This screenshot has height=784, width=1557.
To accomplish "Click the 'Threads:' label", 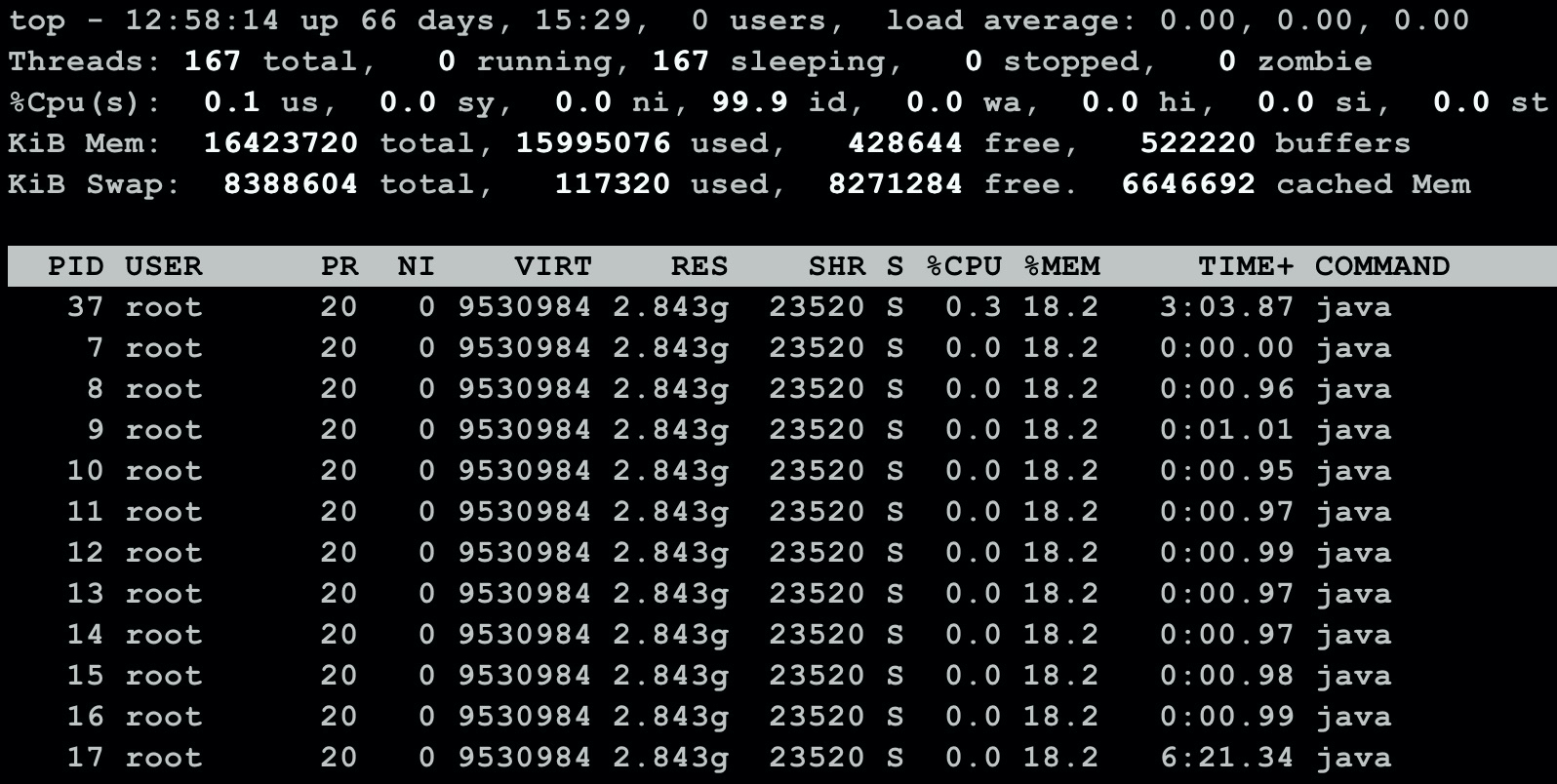I will [x=85, y=61].
